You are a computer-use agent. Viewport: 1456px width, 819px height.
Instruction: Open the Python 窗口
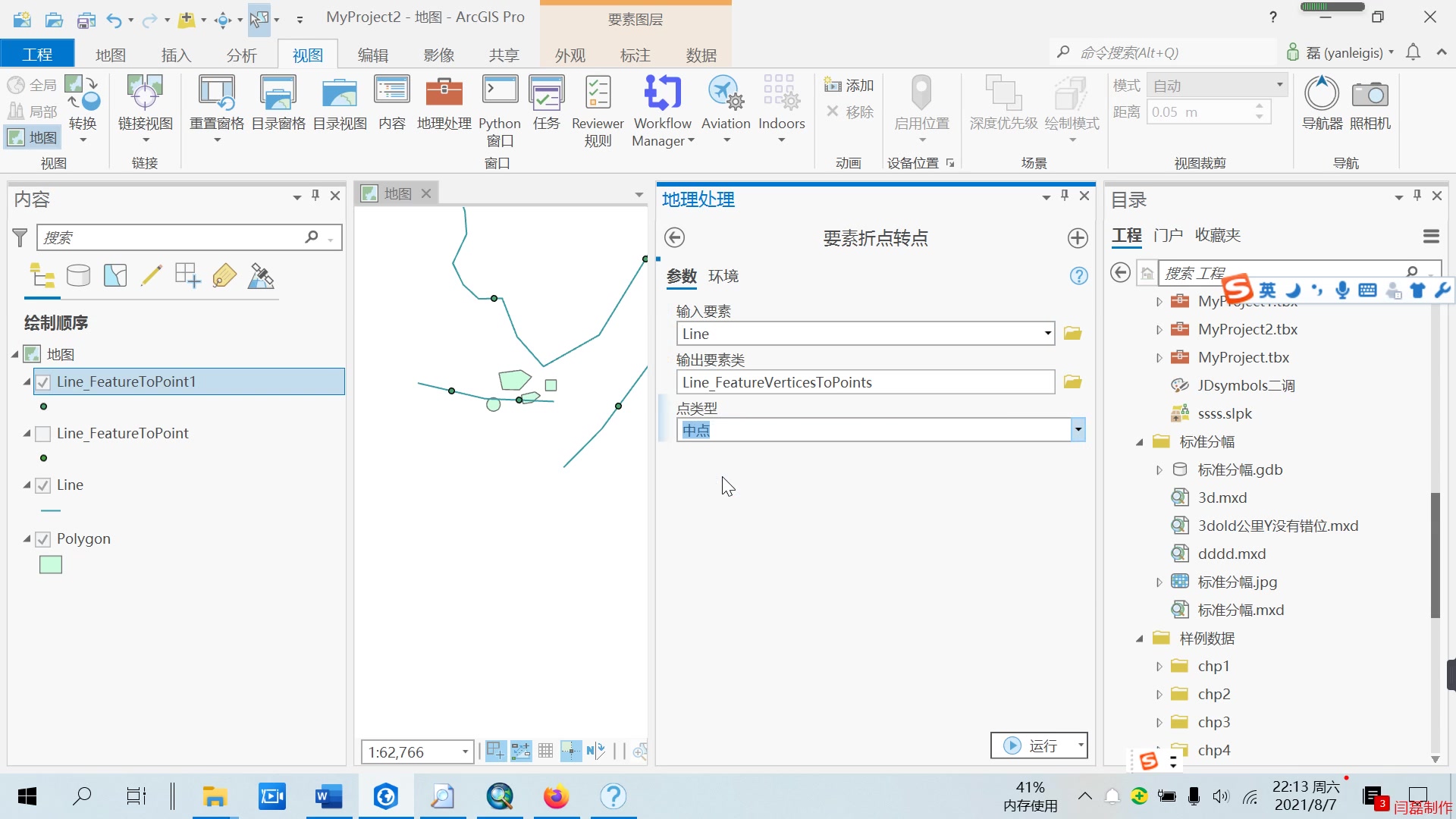tap(500, 102)
